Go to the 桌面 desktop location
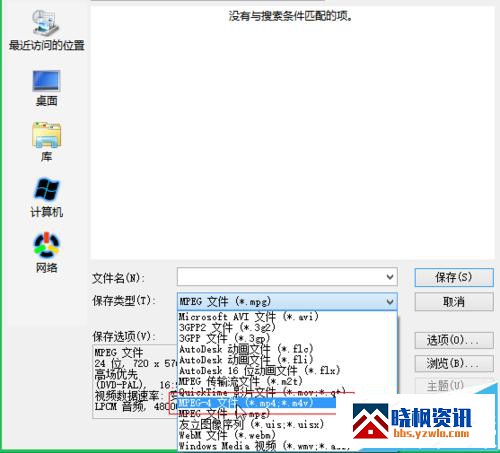 click(x=46, y=88)
